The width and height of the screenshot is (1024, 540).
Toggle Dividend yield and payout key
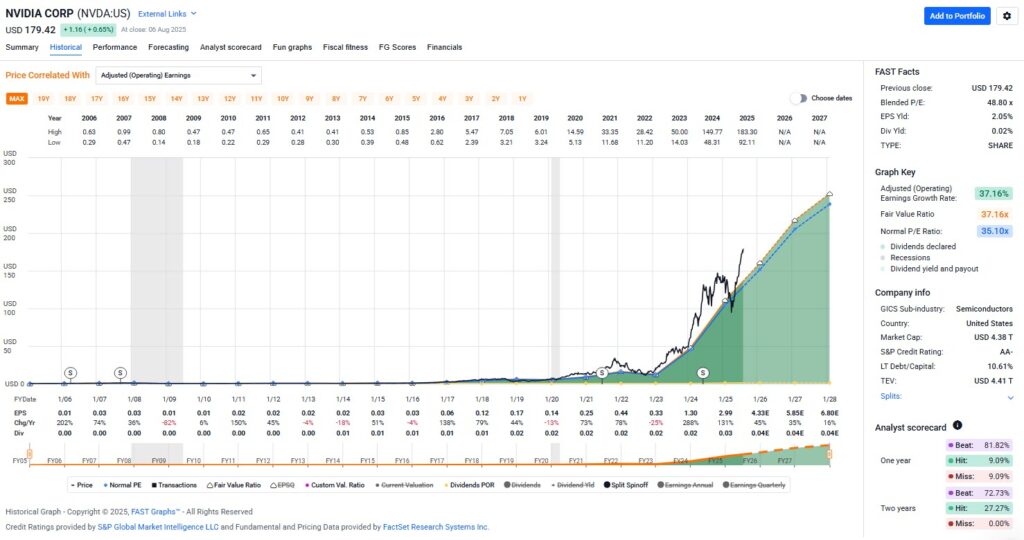point(929,268)
